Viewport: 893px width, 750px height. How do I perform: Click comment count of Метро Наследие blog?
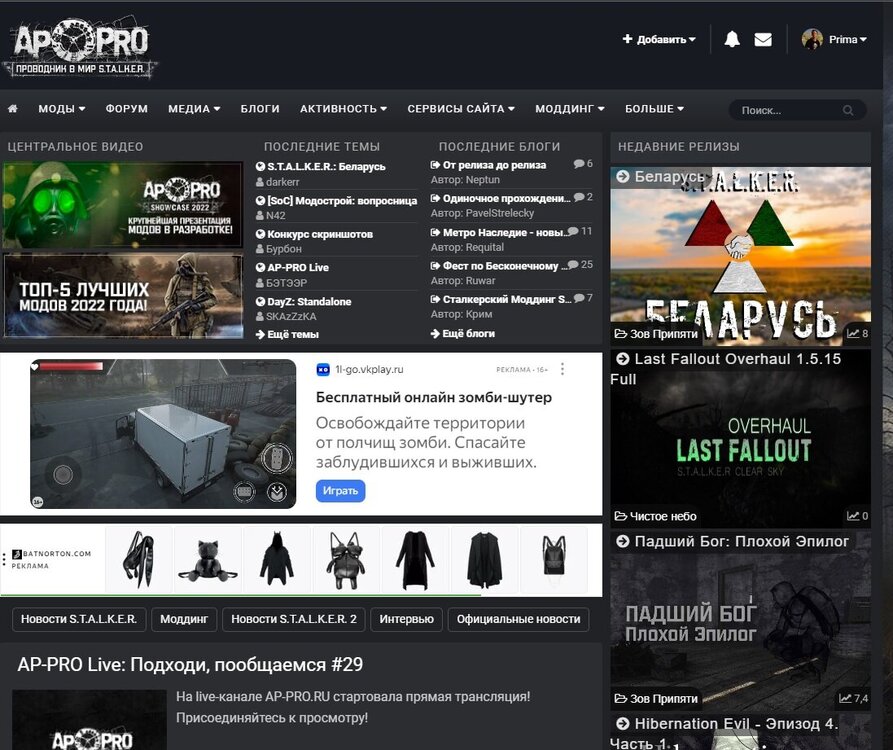coord(580,231)
